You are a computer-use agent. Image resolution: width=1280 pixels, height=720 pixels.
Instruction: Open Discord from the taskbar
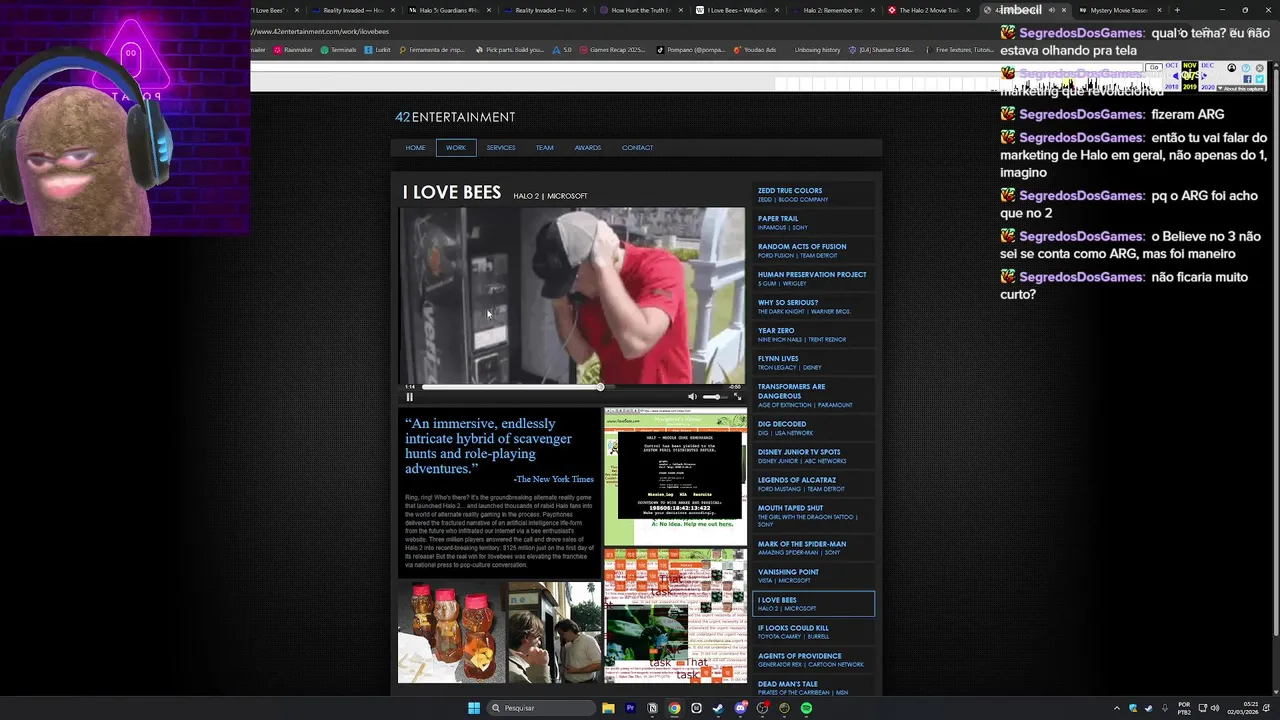pyautogui.click(x=740, y=708)
